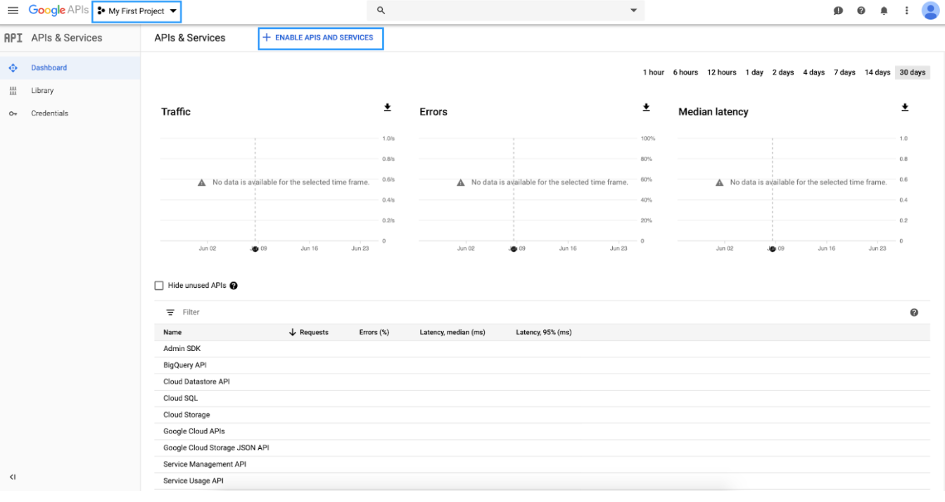Click the Median latency warning icon
Viewport: 945px width, 502px height.
[x=719, y=182]
